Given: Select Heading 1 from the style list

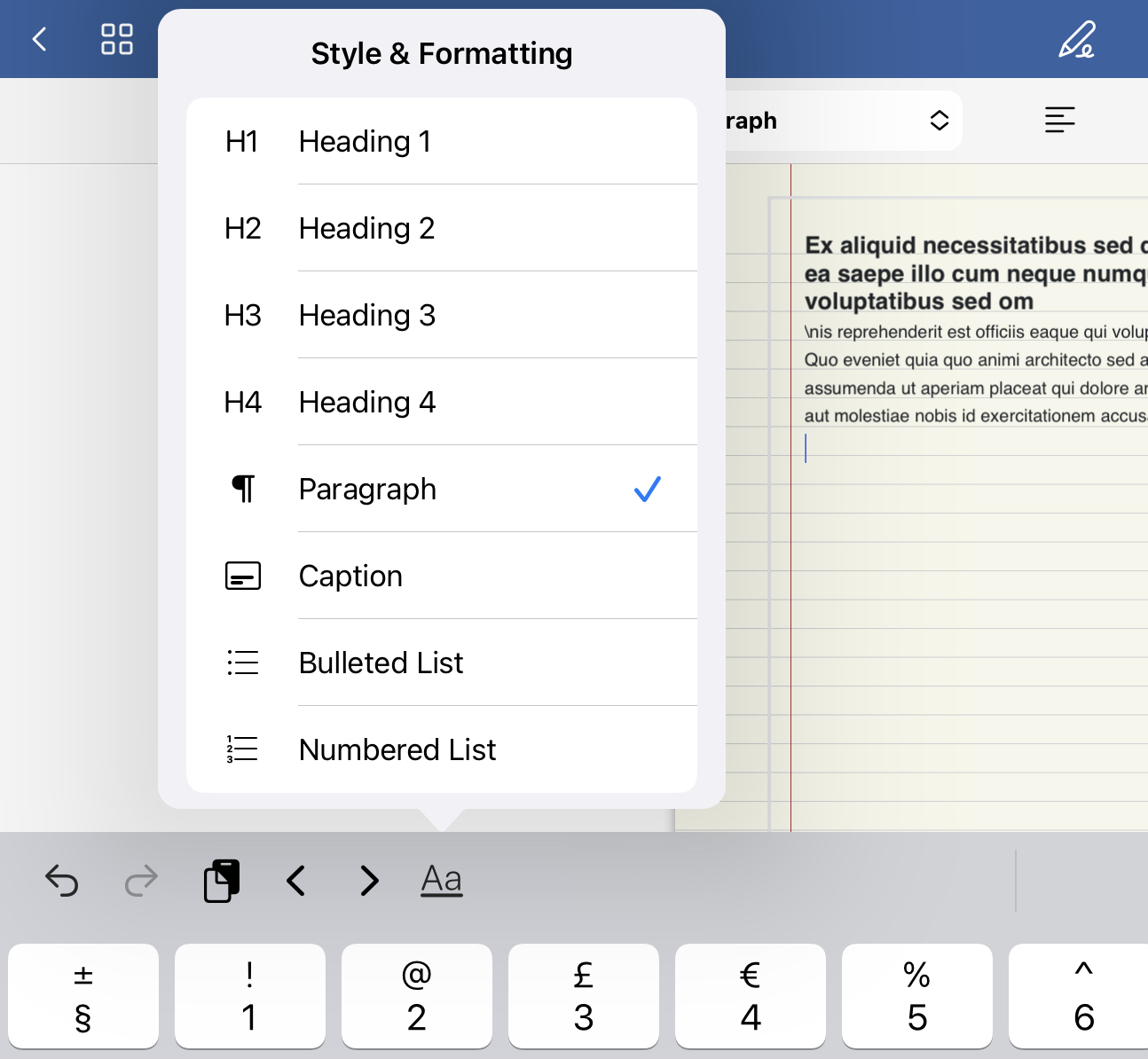Looking at the screenshot, I should 441,141.
